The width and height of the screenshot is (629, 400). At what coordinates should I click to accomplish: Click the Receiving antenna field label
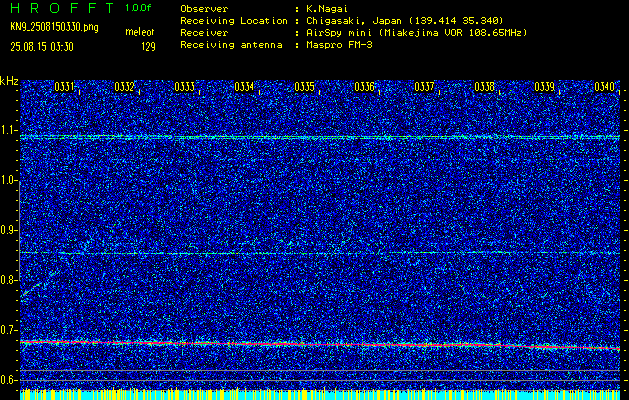tap(231, 45)
